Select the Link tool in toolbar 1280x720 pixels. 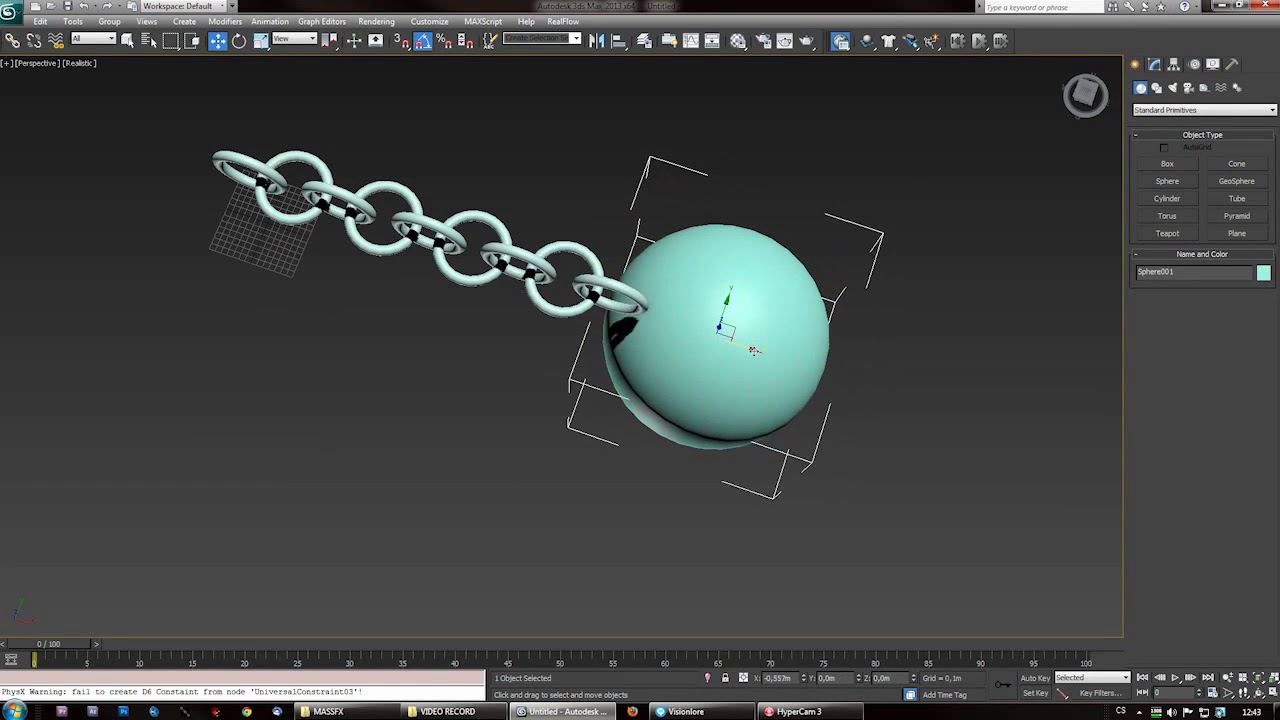(x=12, y=41)
